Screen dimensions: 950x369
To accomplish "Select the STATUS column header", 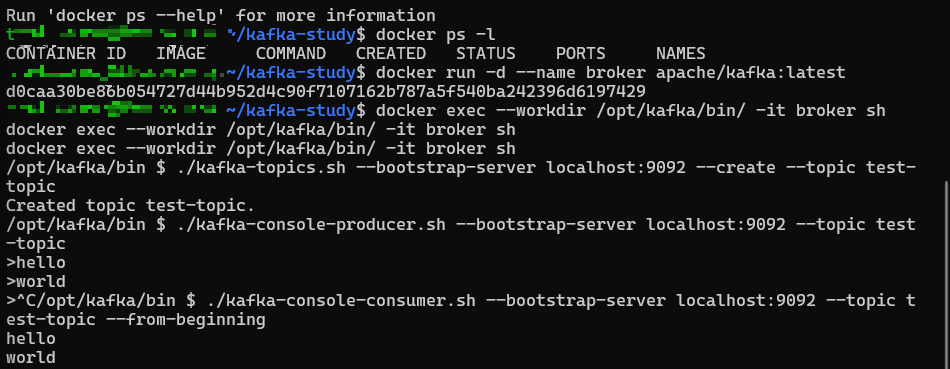I will tap(486, 53).
